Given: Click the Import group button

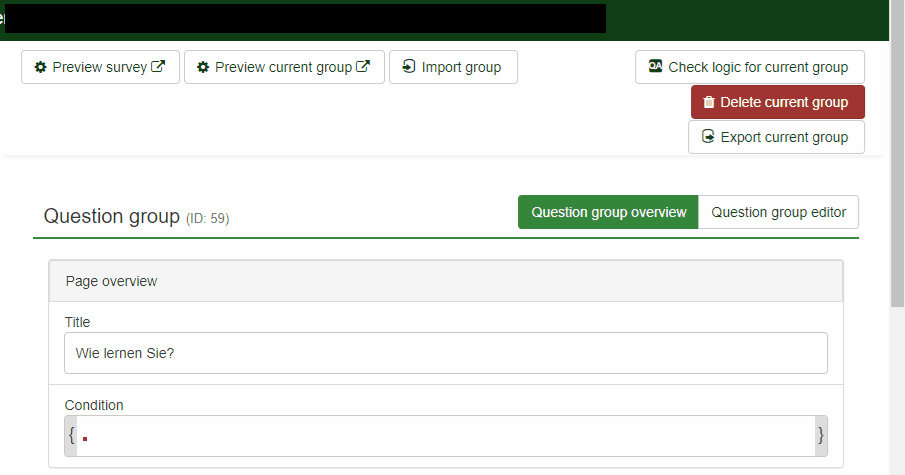Looking at the screenshot, I should (x=453, y=67).
